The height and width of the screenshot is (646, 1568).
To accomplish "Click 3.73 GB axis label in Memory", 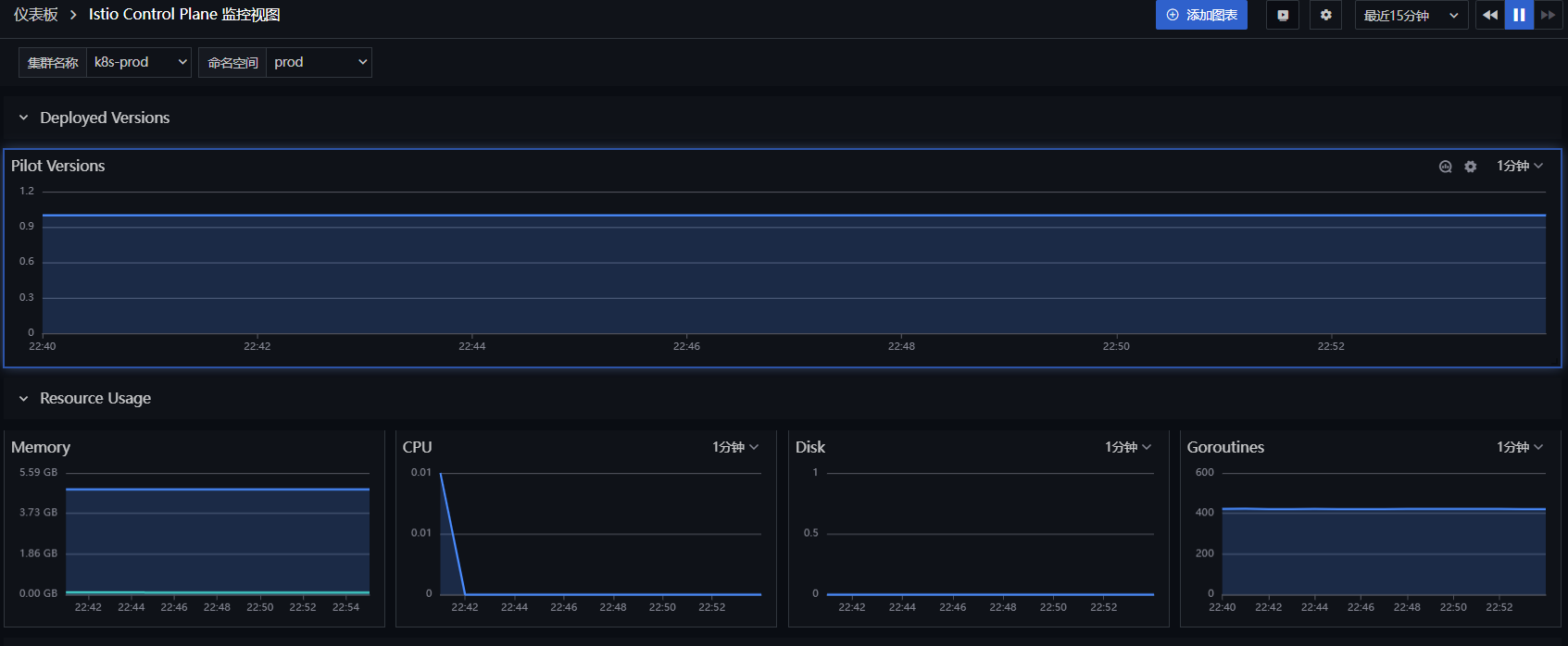I will 38,512.
